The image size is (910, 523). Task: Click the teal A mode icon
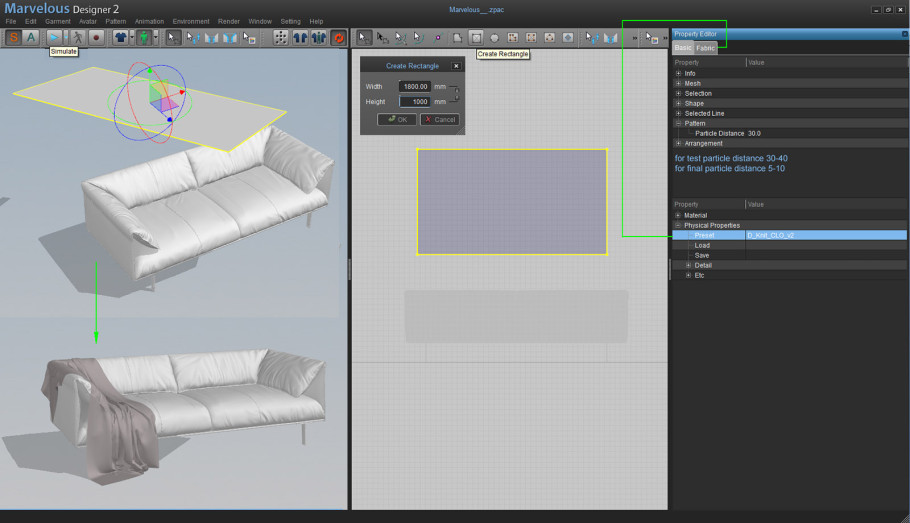click(x=31, y=38)
